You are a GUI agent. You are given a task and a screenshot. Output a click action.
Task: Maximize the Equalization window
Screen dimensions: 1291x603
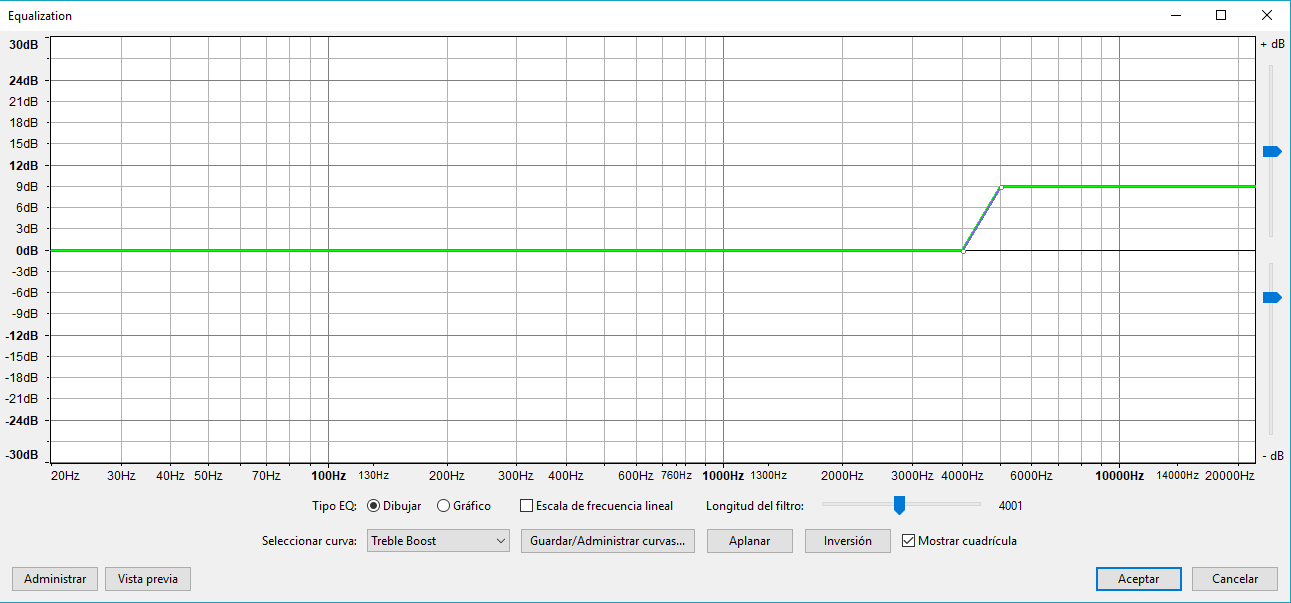pyautogui.click(x=1221, y=15)
